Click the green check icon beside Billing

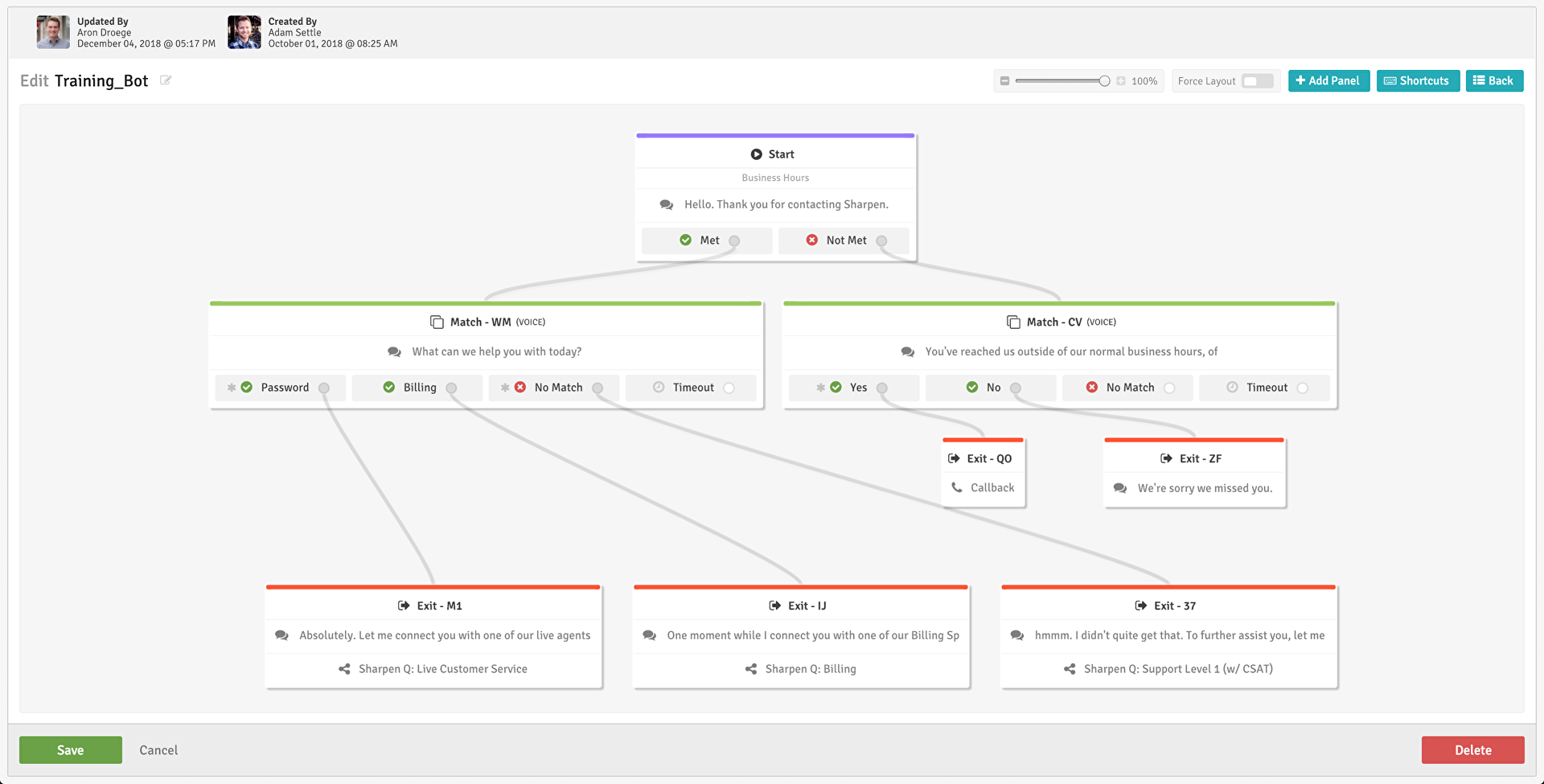(389, 387)
